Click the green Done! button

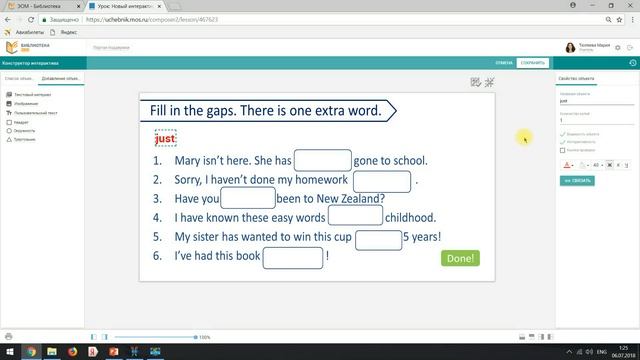click(460, 258)
